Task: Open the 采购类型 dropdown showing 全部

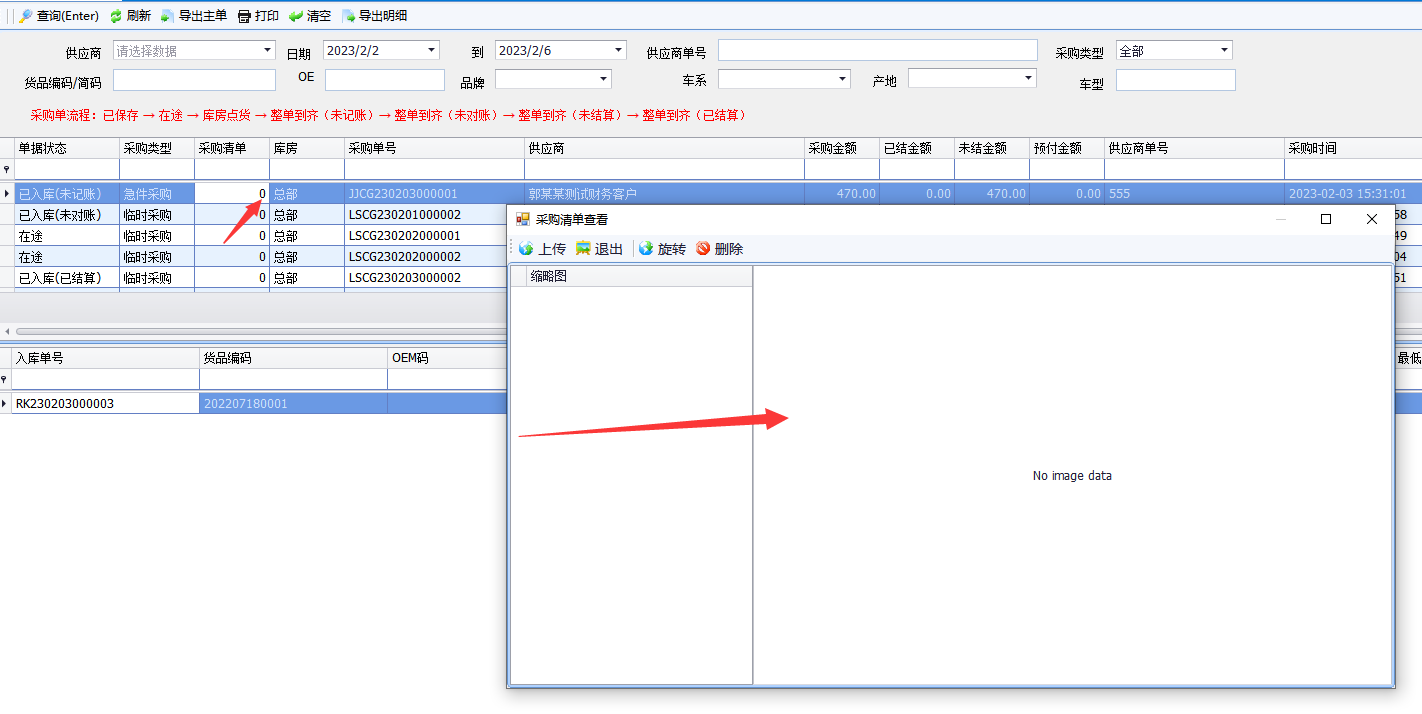Action: (1224, 50)
